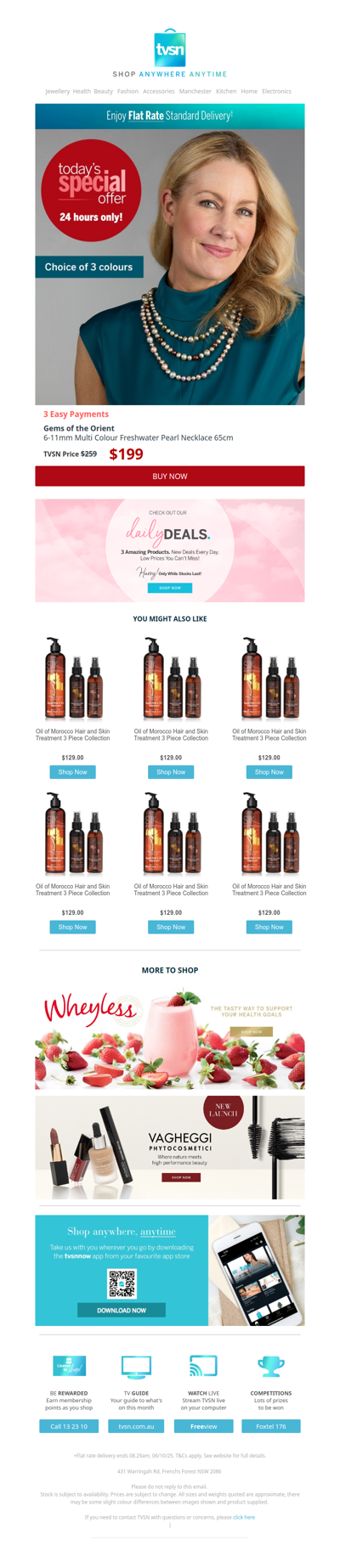This screenshot has height=1568, width=340.
Task: Click the Be Rewarded card icon
Action: (69, 1366)
